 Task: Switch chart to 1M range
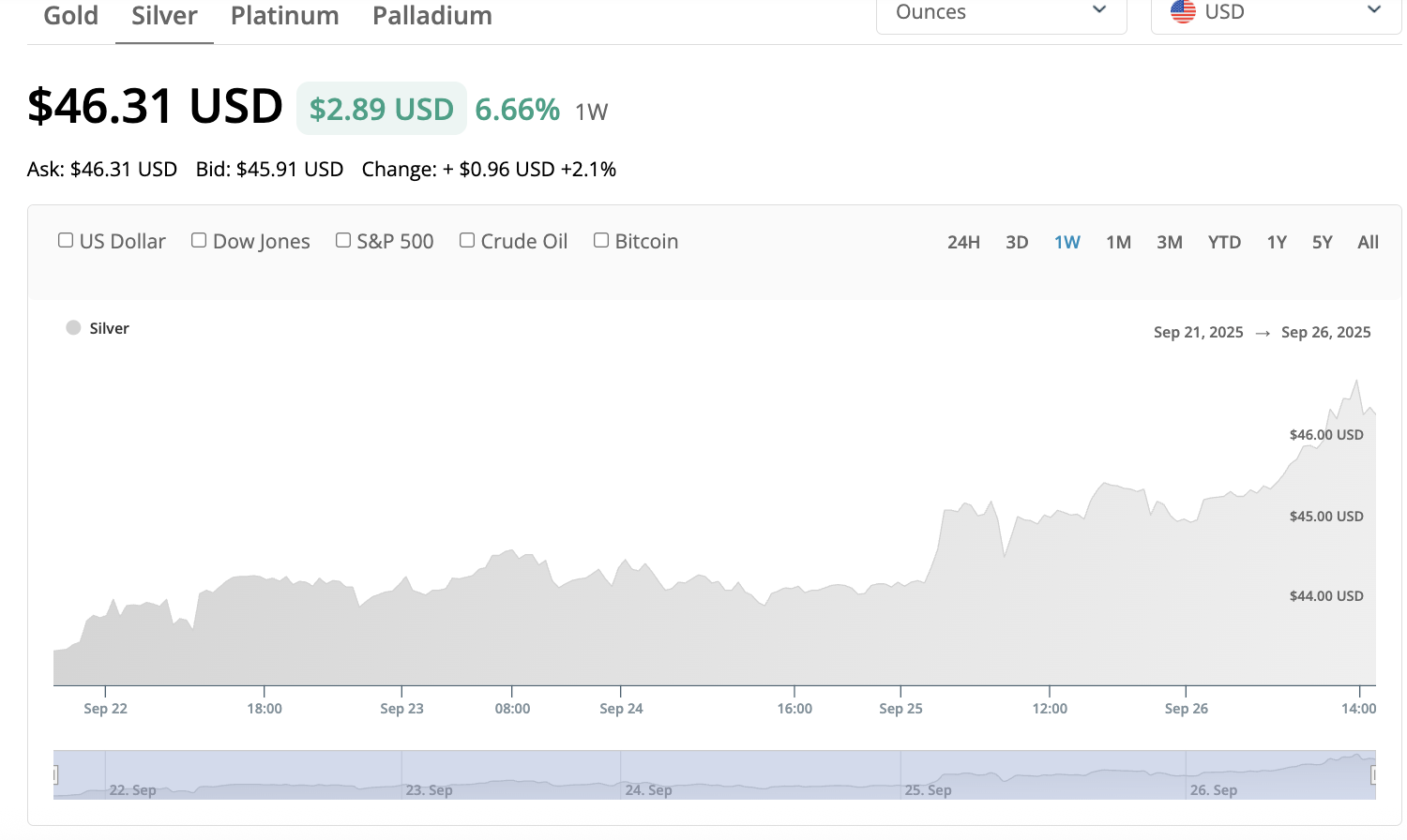click(x=1118, y=242)
